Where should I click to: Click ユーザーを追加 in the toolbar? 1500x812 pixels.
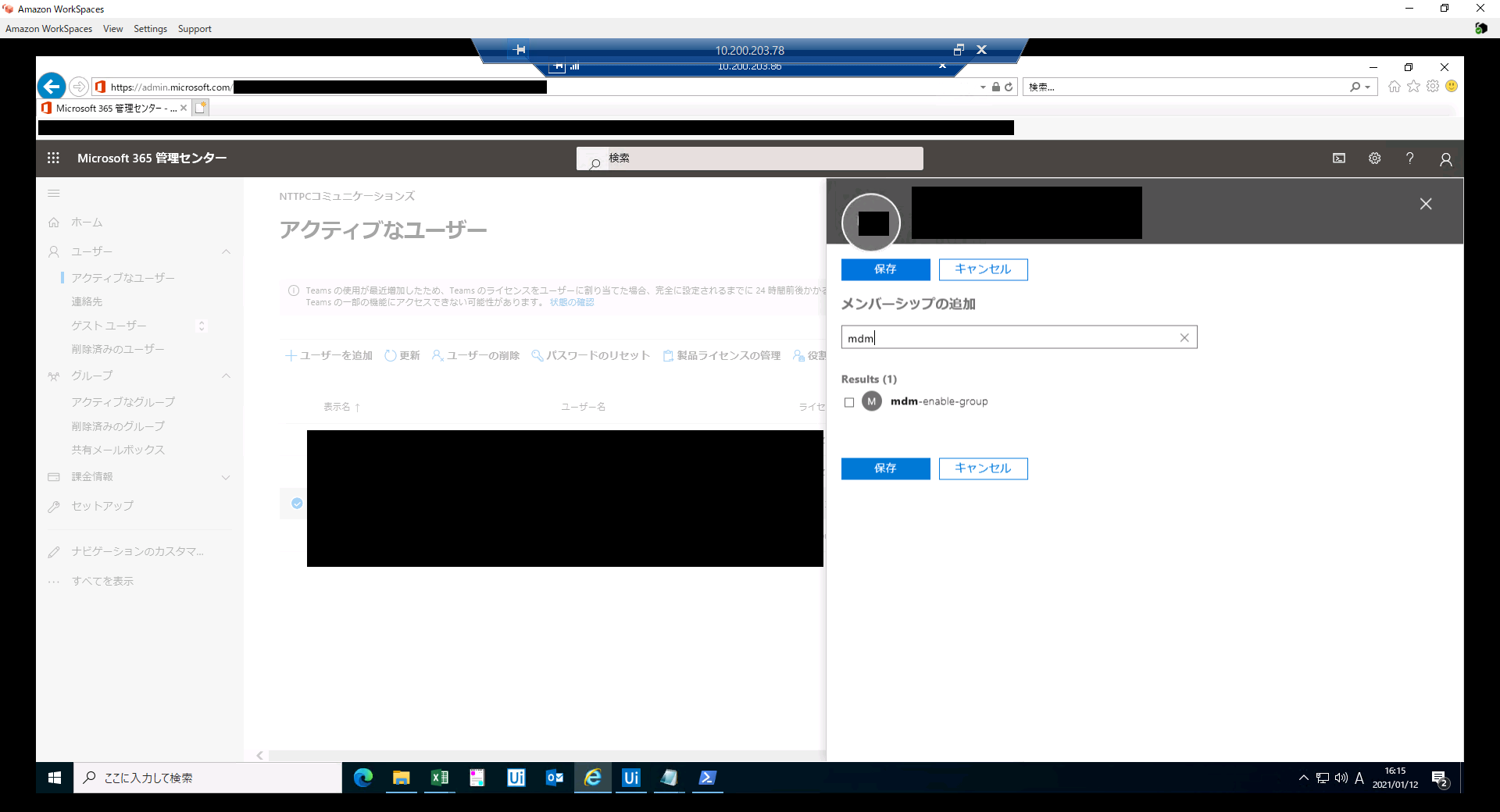(x=329, y=355)
